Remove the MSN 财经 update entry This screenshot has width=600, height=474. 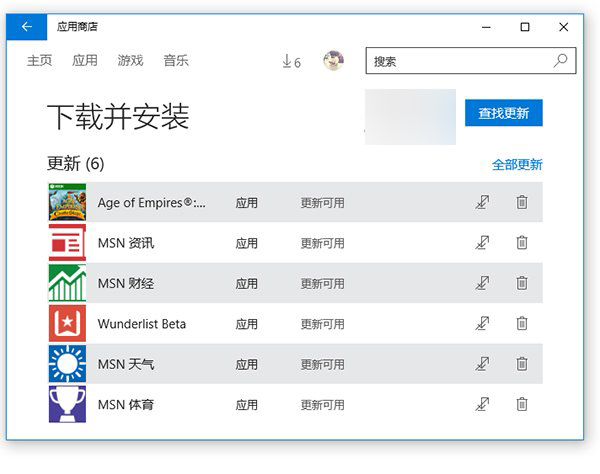[522, 283]
